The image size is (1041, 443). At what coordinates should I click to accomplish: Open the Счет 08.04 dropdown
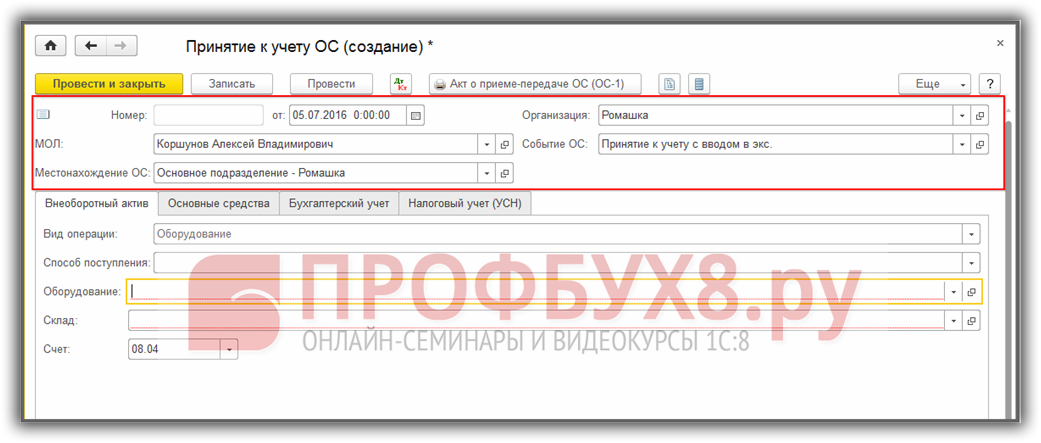point(230,349)
